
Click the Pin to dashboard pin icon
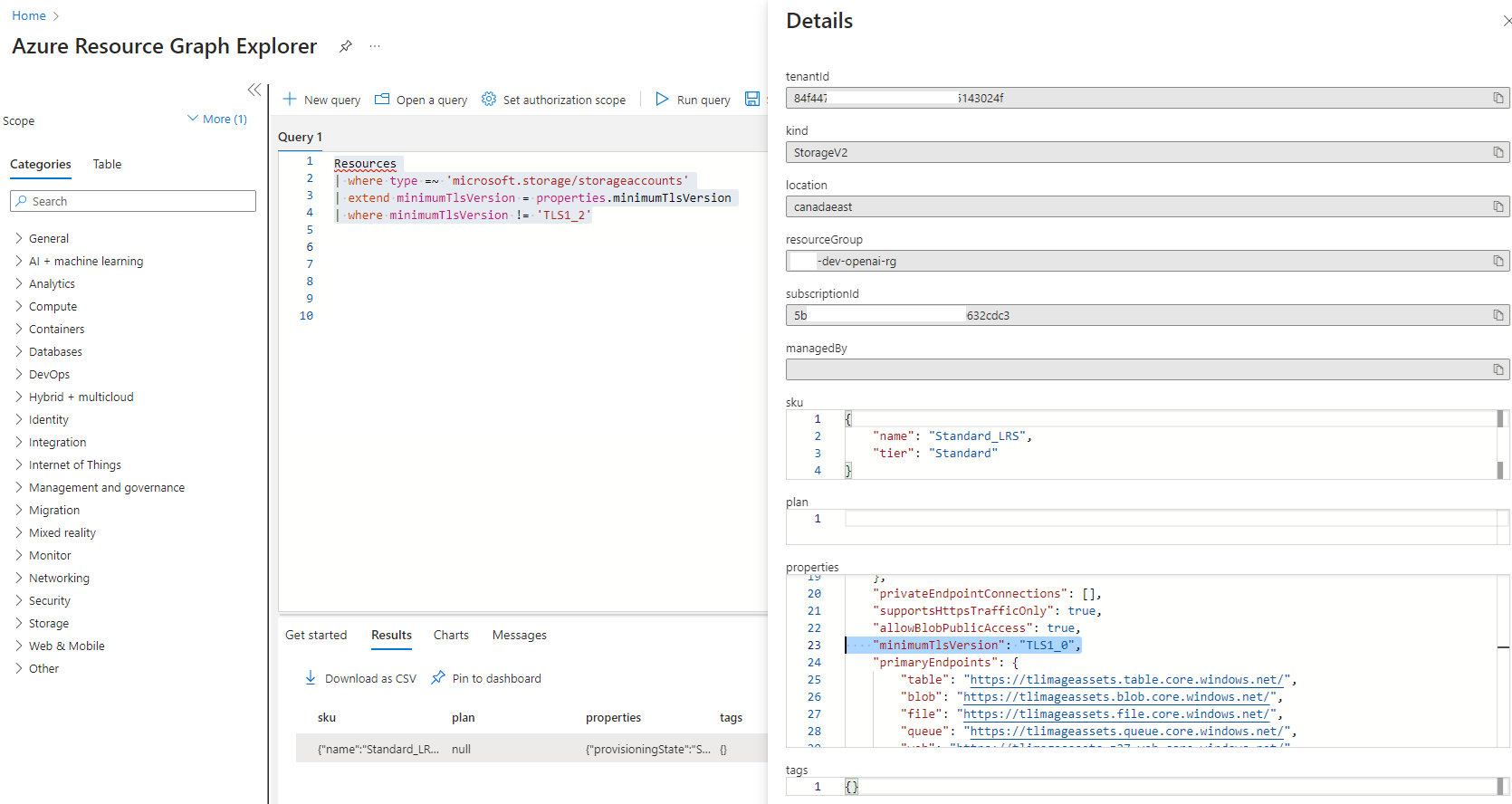(438, 677)
